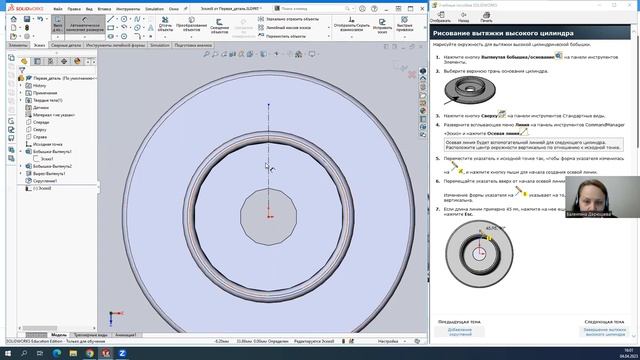Image resolution: width=640 pixels, height=360 pixels.
Task: Open the DisplayManager tab icon
Action: [77, 61]
